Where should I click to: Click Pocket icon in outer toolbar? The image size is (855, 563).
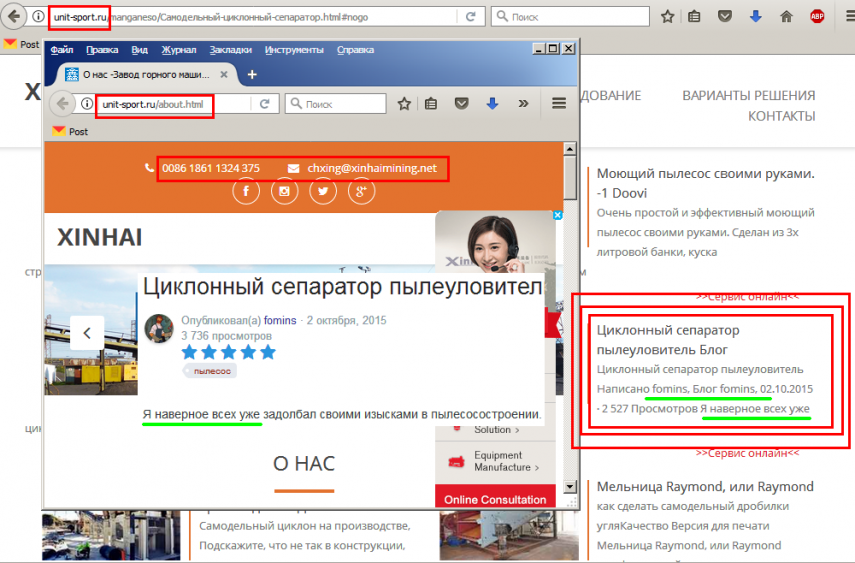click(725, 16)
